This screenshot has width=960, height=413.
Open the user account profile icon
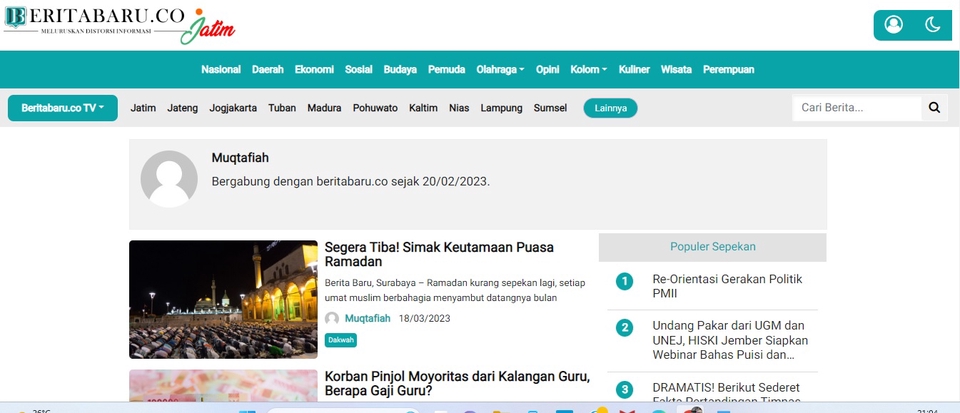(x=893, y=24)
